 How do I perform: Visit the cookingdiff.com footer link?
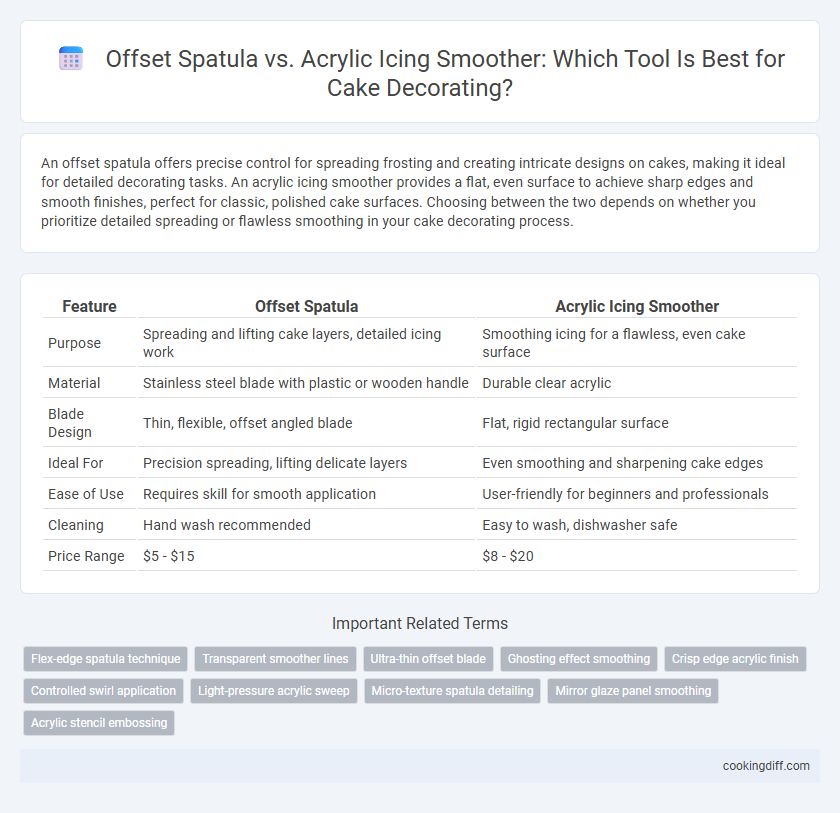coord(766,766)
